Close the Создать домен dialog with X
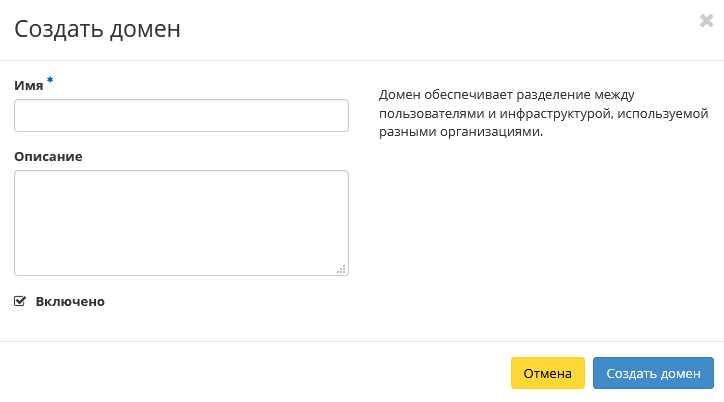The image size is (724, 402). [706, 21]
